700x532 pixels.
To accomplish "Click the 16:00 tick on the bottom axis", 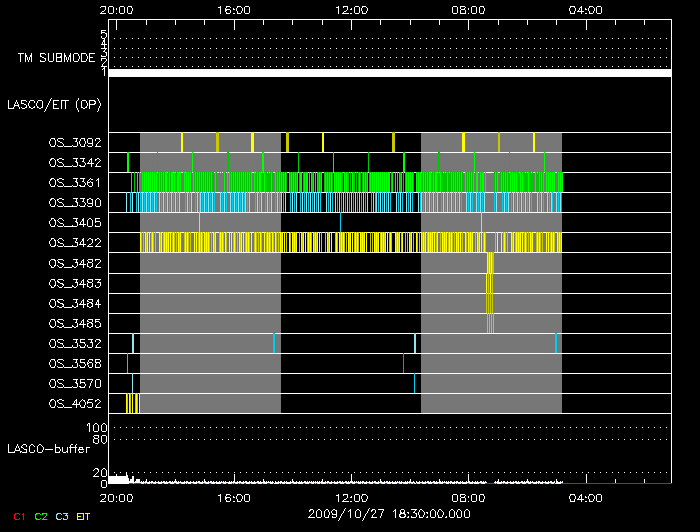I will (234, 497).
